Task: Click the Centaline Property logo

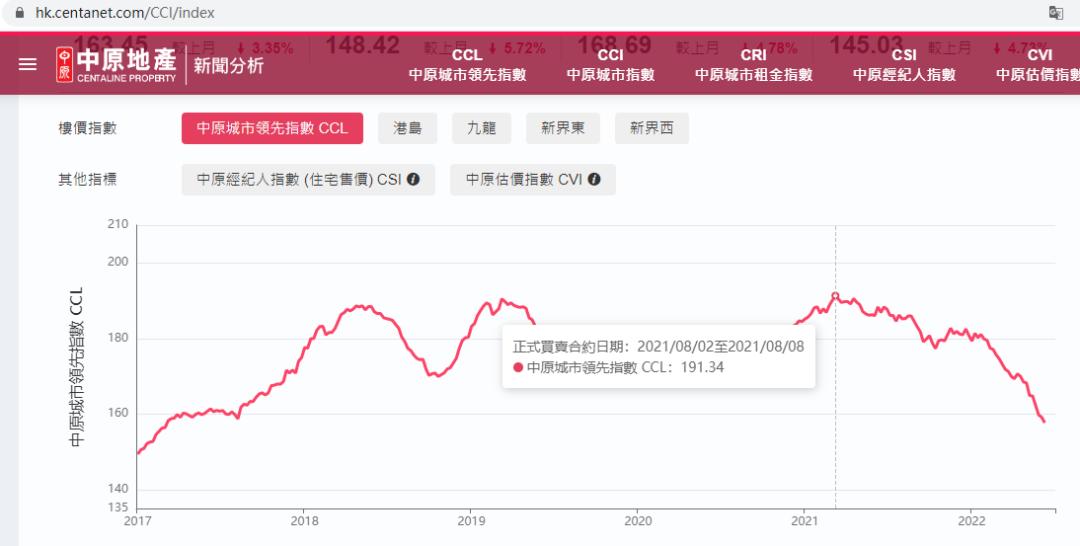Action: [116, 65]
